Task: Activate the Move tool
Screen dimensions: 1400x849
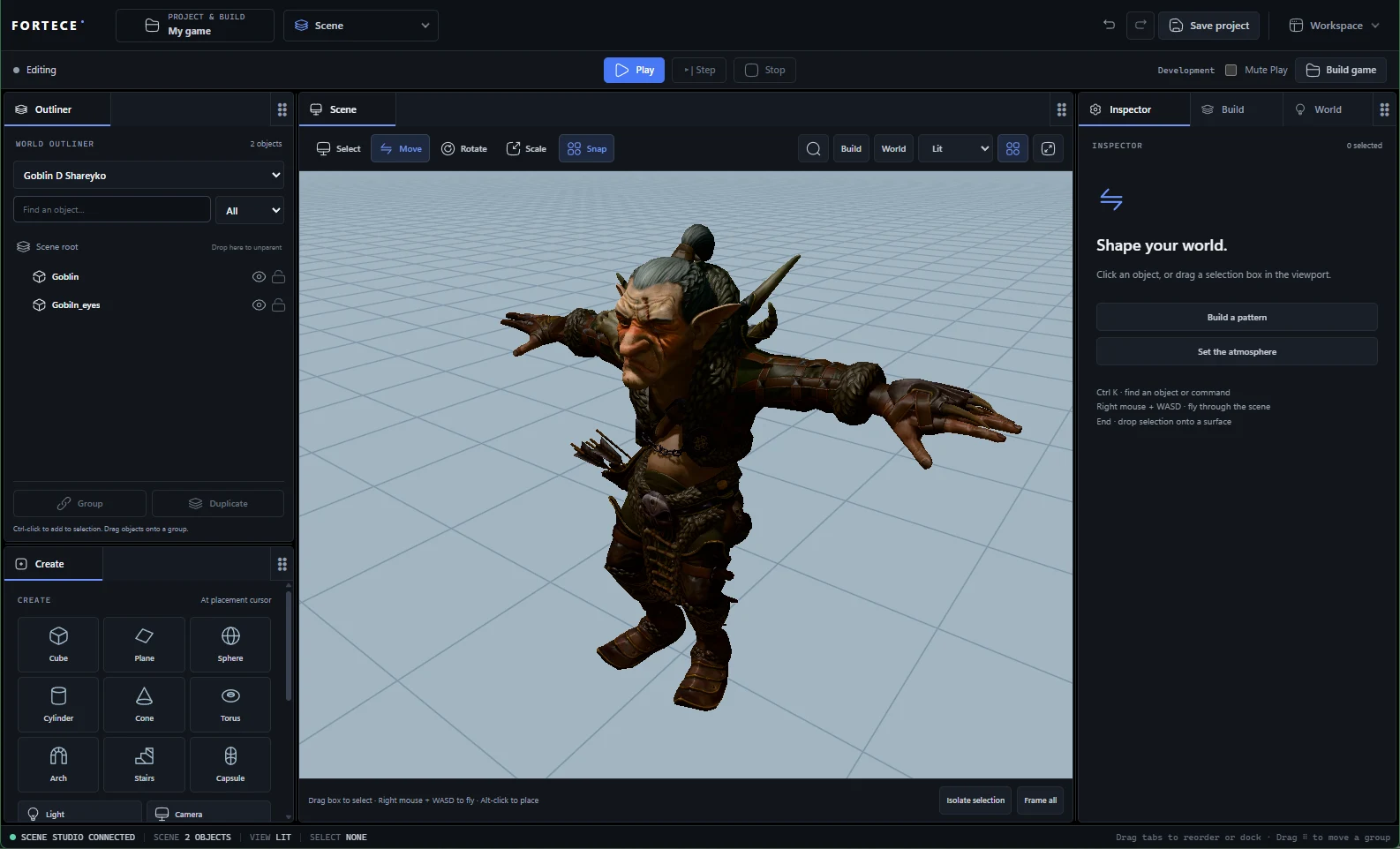Action: 400,148
